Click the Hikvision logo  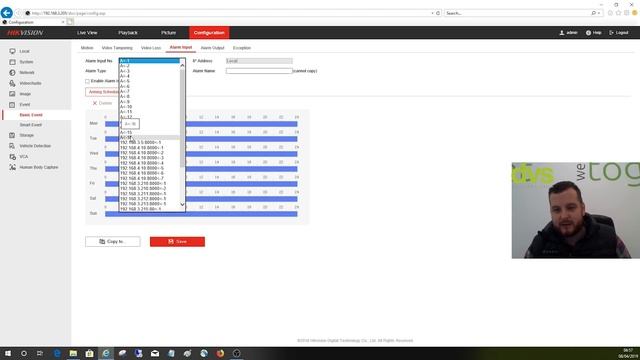(x=25, y=33)
